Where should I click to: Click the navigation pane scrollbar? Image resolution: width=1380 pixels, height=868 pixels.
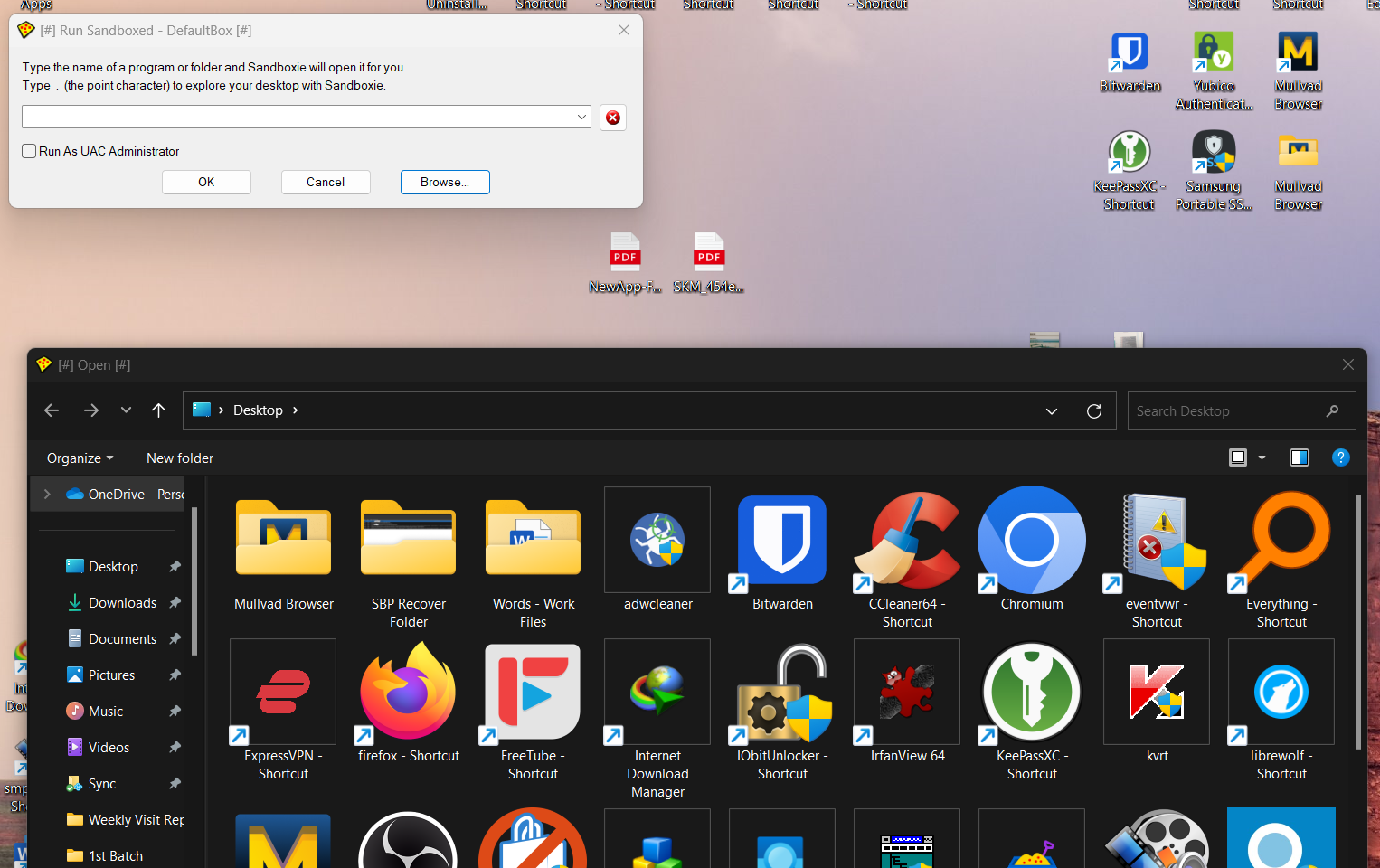coord(194,581)
